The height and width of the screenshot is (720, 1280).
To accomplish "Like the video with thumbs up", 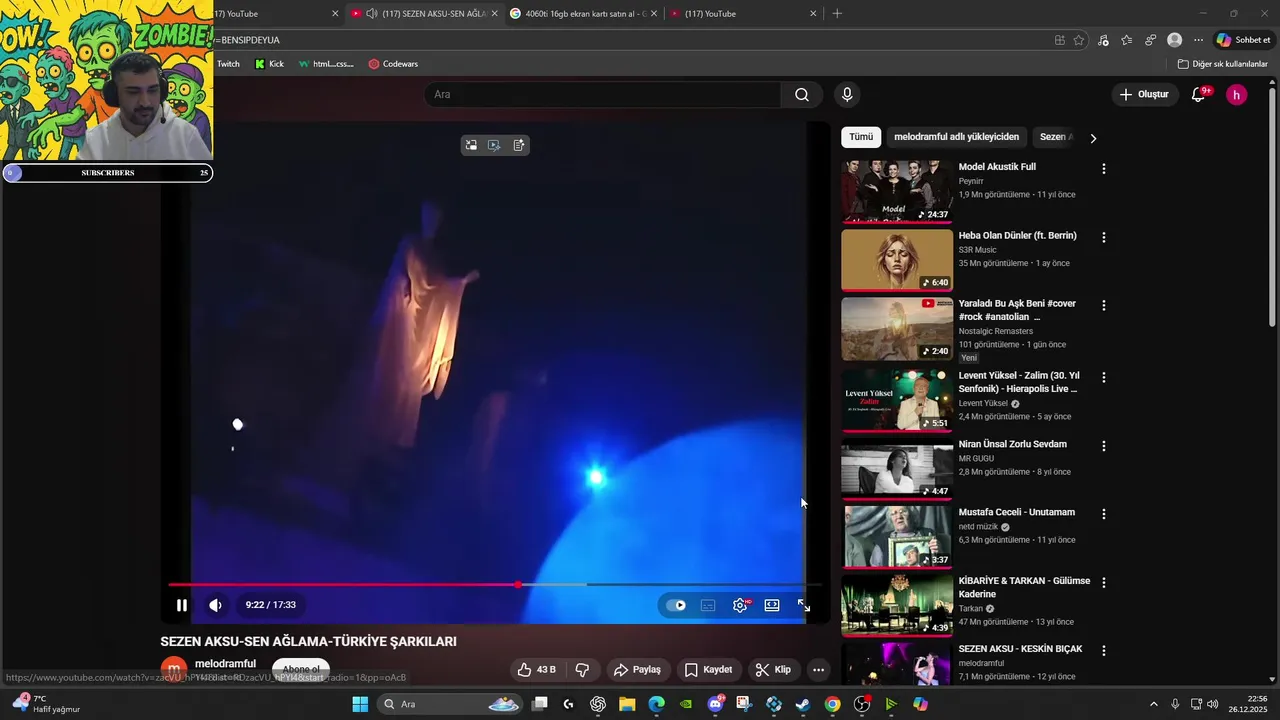I will (x=536, y=670).
